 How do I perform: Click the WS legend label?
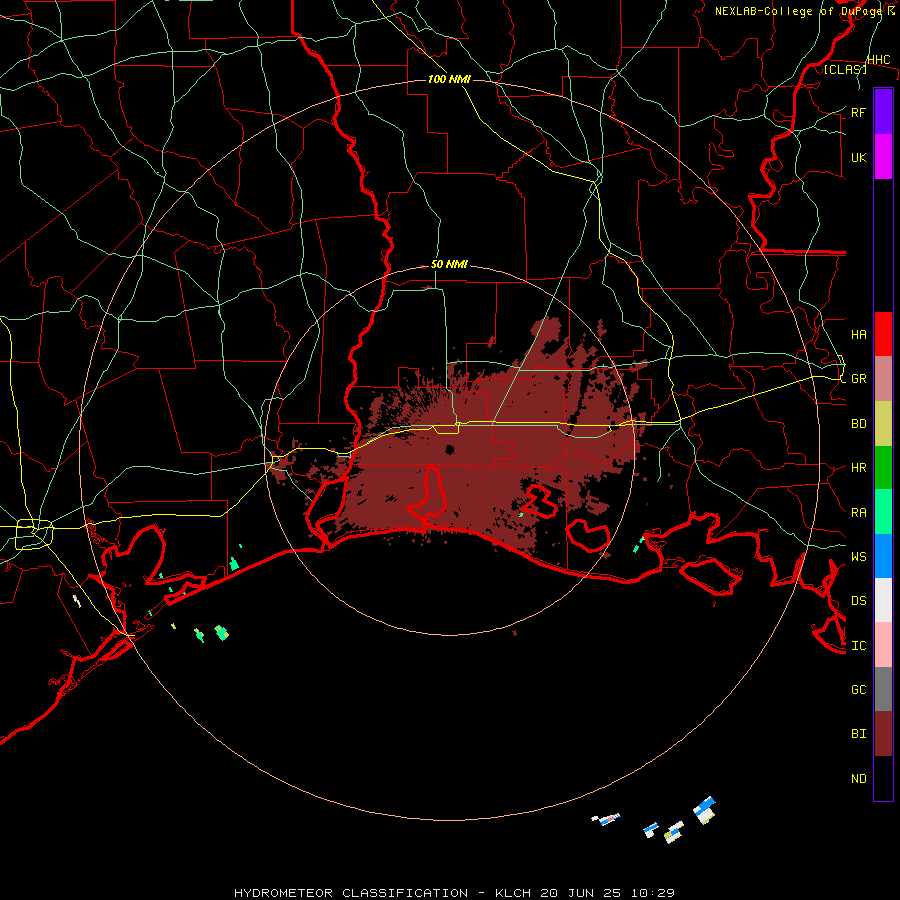click(858, 556)
